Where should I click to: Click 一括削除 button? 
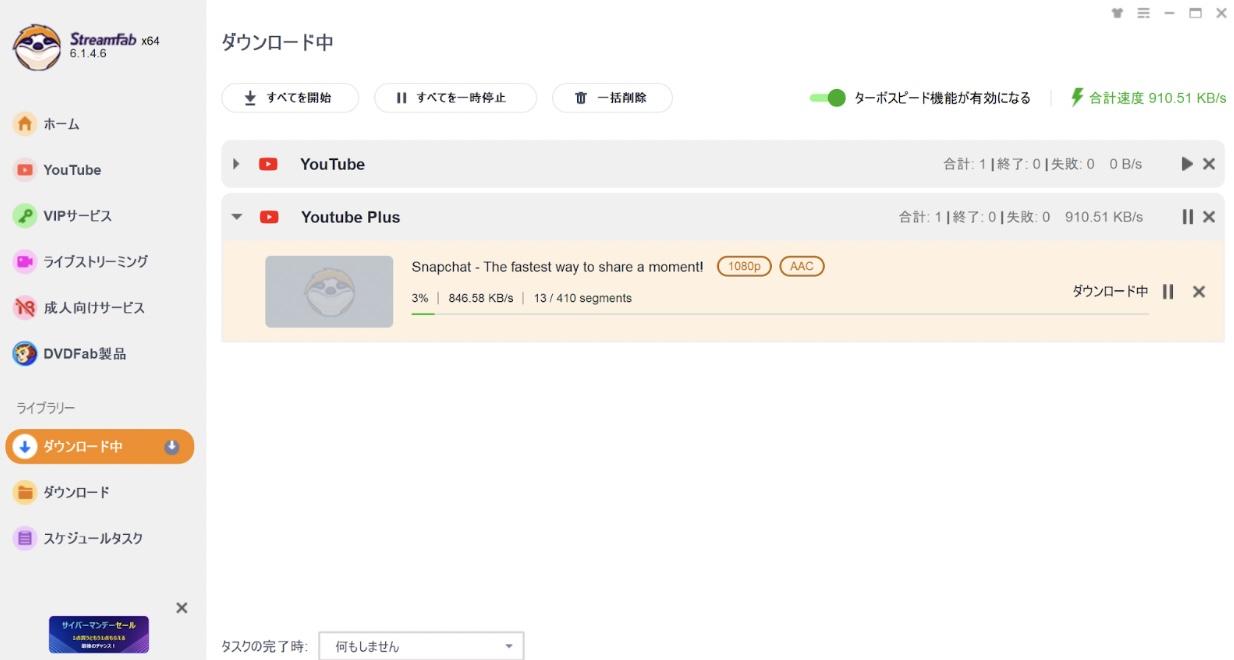[612, 98]
